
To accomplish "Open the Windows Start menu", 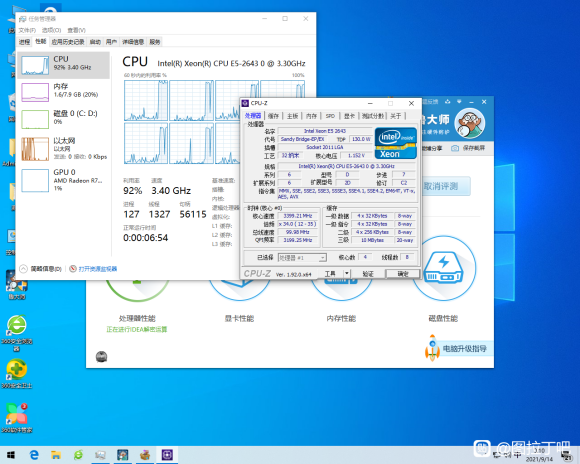I will tap(11, 455).
